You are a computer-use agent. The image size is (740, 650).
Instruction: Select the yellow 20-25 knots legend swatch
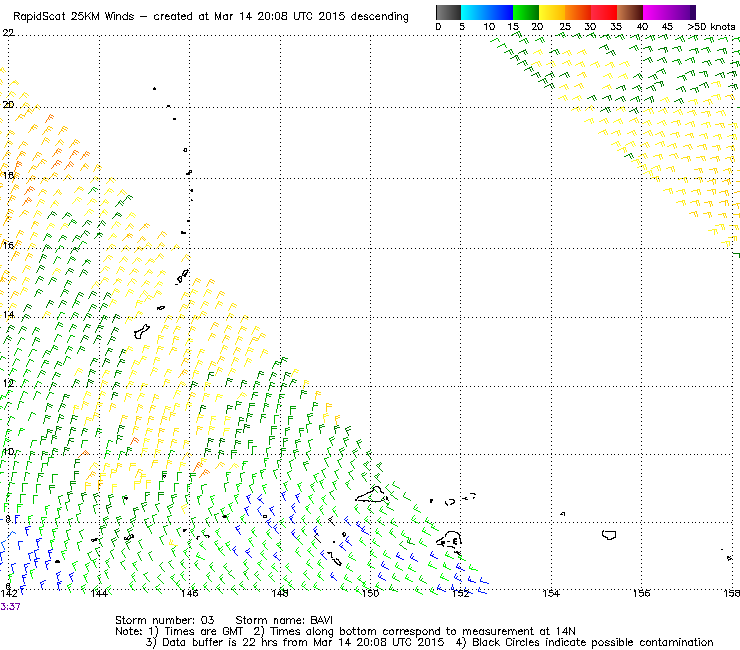552,12
